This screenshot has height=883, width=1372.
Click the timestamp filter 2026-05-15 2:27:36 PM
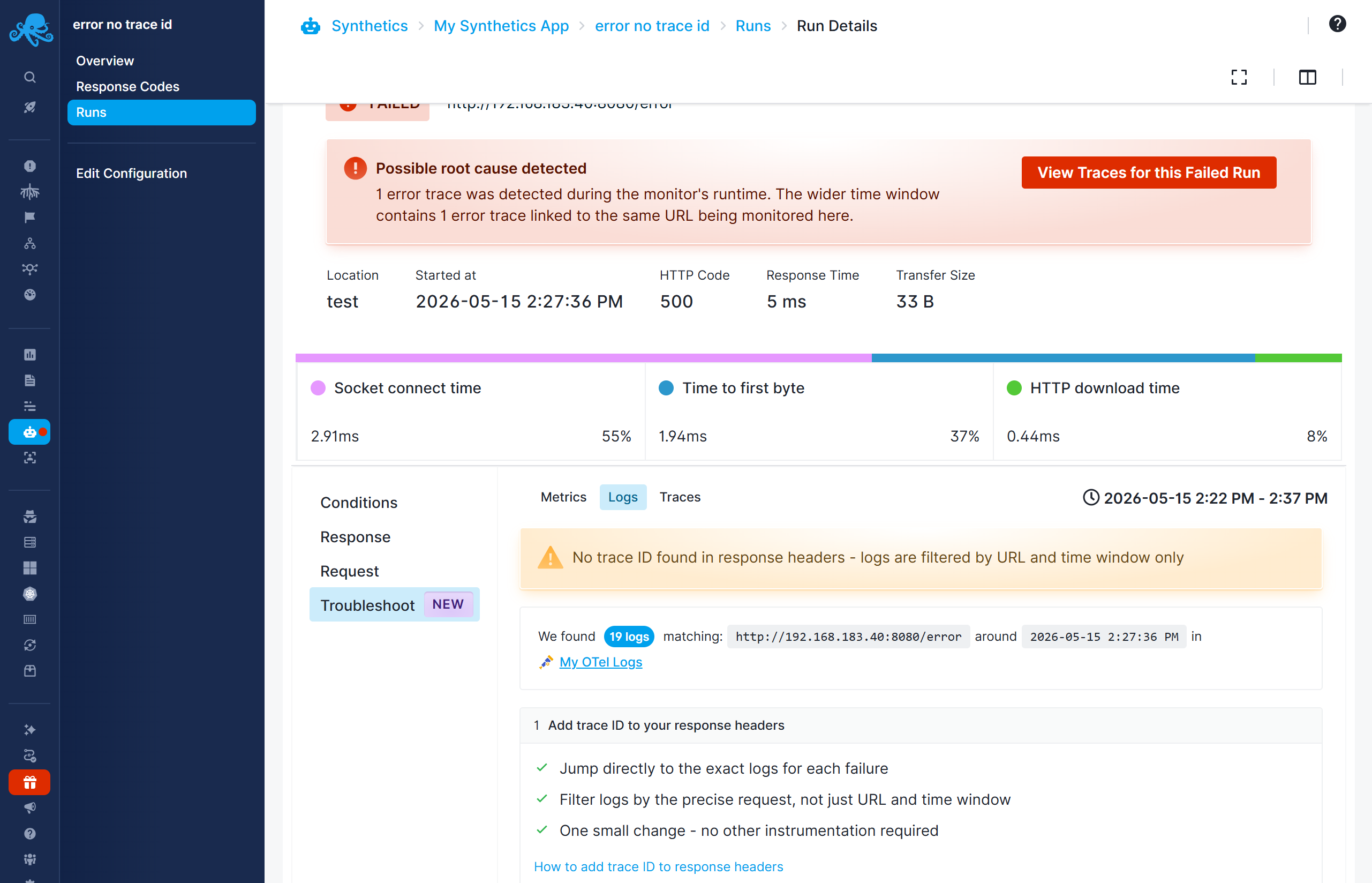tap(1104, 637)
